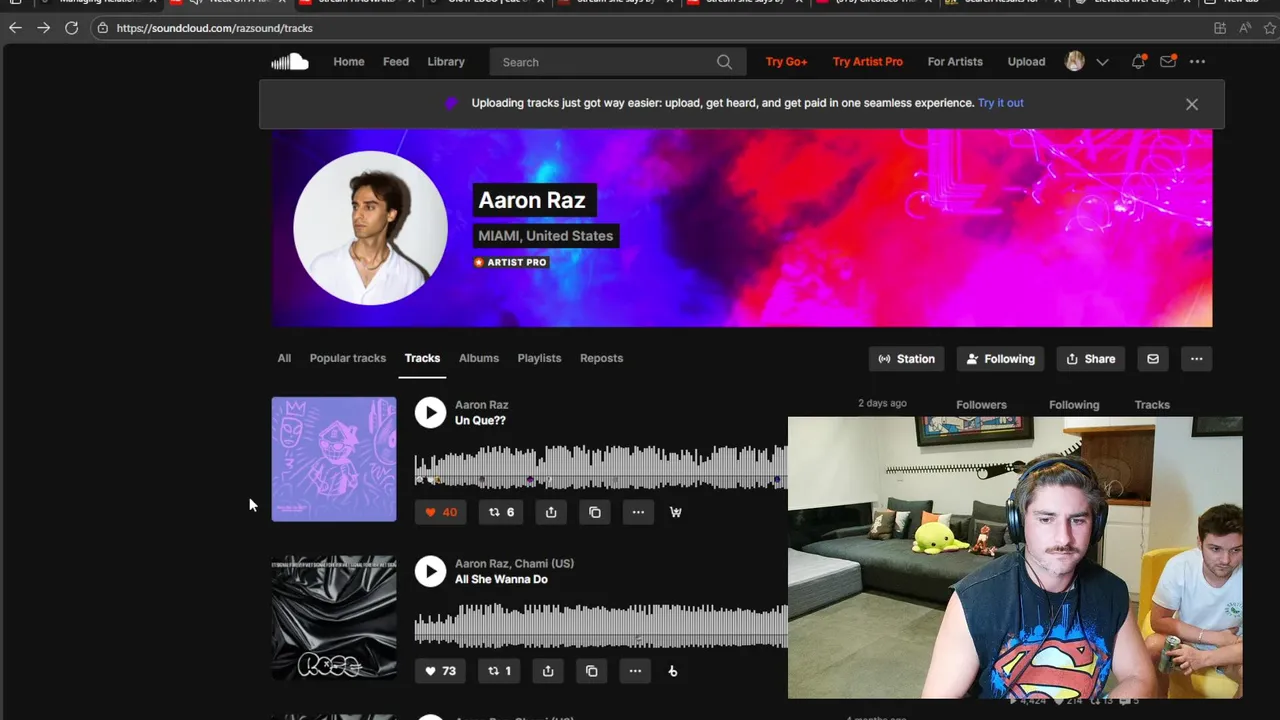This screenshot has width=1280, height=720.
Task: Follow the Try it out link
Action: [x=1001, y=103]
